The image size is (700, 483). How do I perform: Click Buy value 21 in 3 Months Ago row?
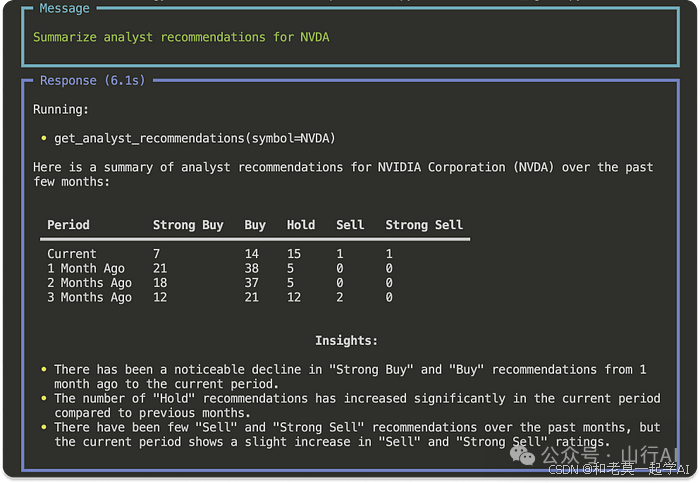click(251, 297)
